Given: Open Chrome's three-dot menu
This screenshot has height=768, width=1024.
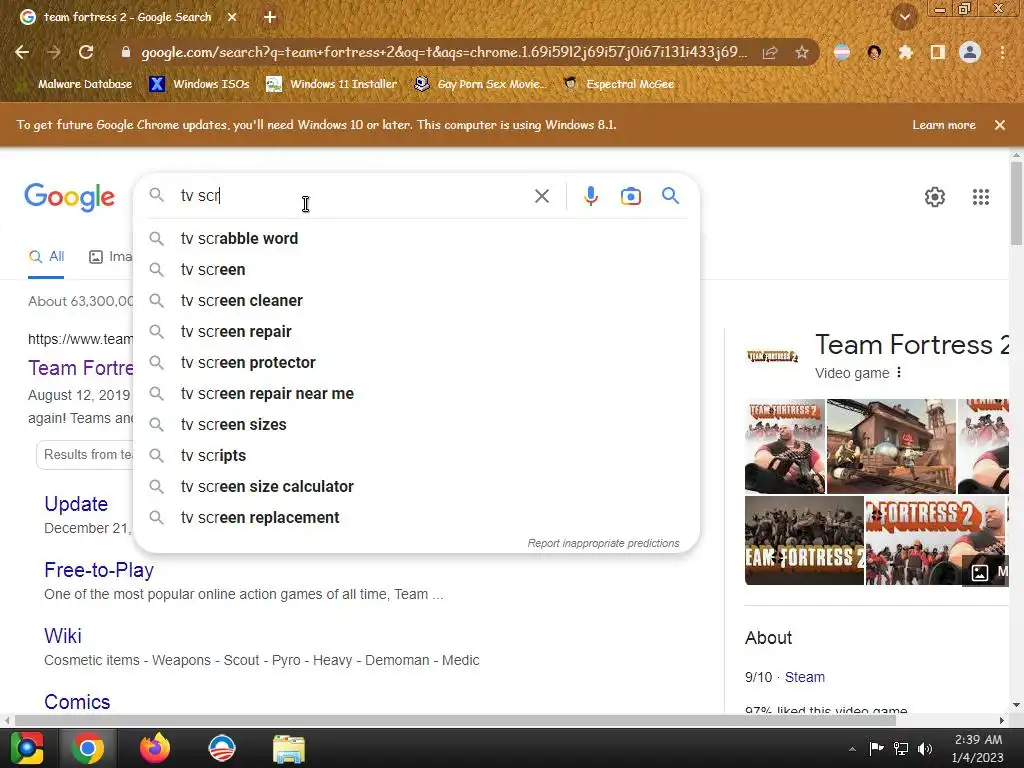Looking at the screenshot, I should [x=1002, y=52].
